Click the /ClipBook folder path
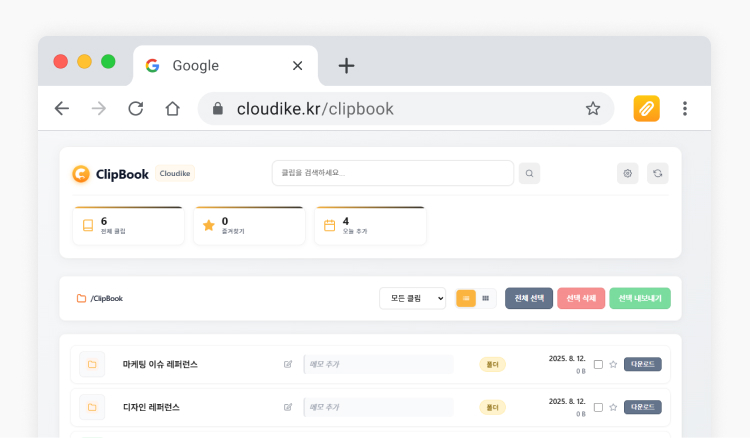The height and width of the screenshot is (438, 750). point(100,298)
